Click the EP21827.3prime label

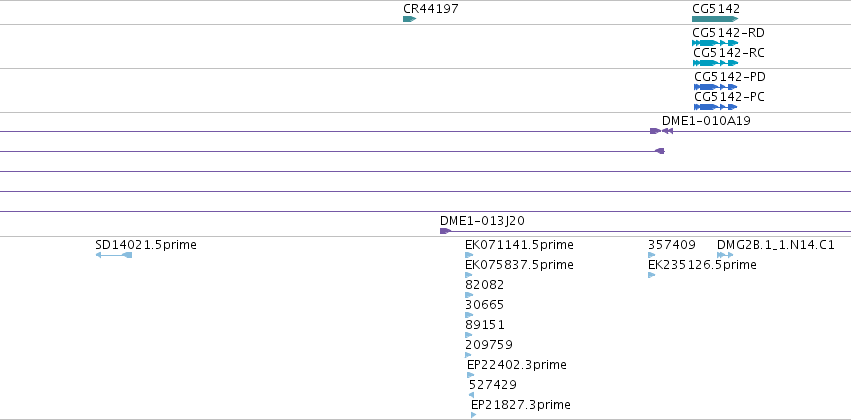[520, 405]
